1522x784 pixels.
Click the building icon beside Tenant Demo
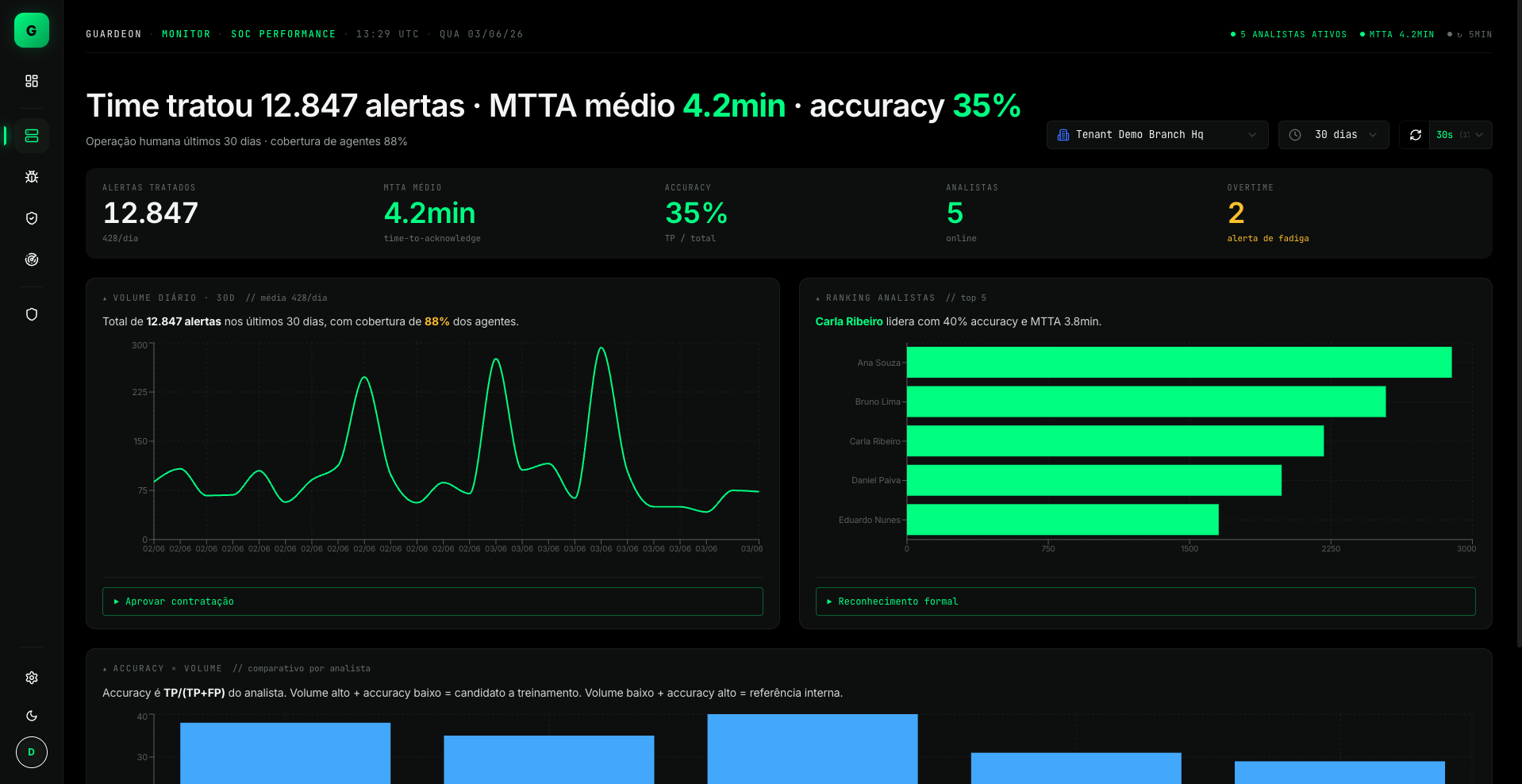(x=1063, y=135)
